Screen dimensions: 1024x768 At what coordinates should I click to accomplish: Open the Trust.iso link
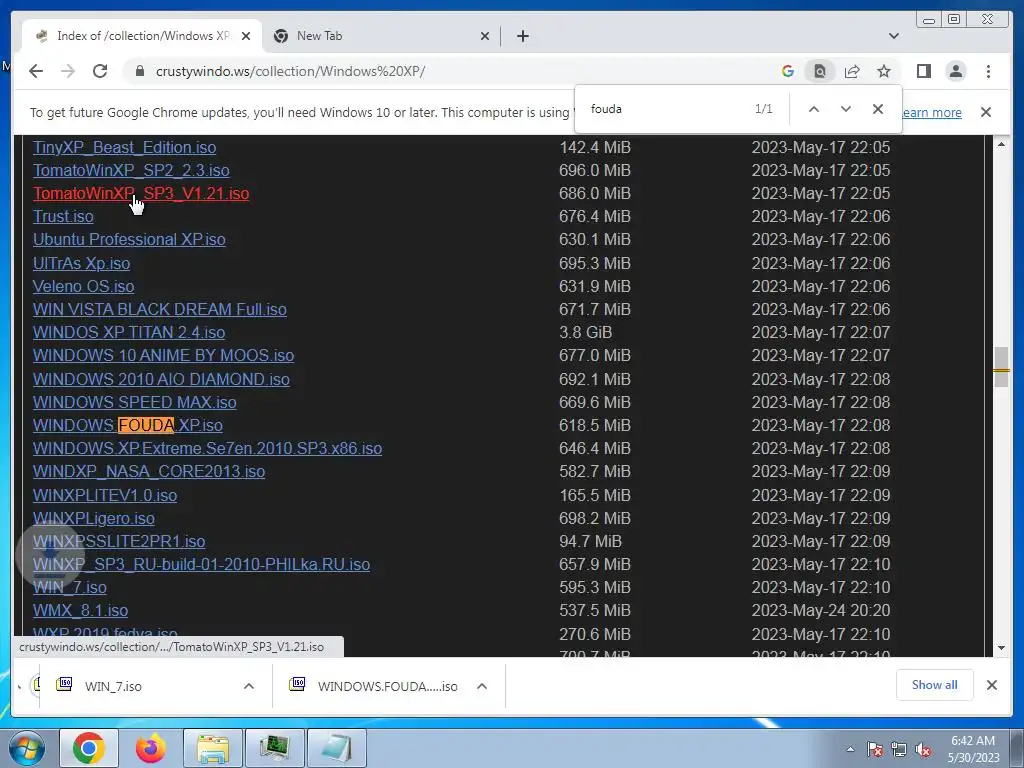point(63,216)
